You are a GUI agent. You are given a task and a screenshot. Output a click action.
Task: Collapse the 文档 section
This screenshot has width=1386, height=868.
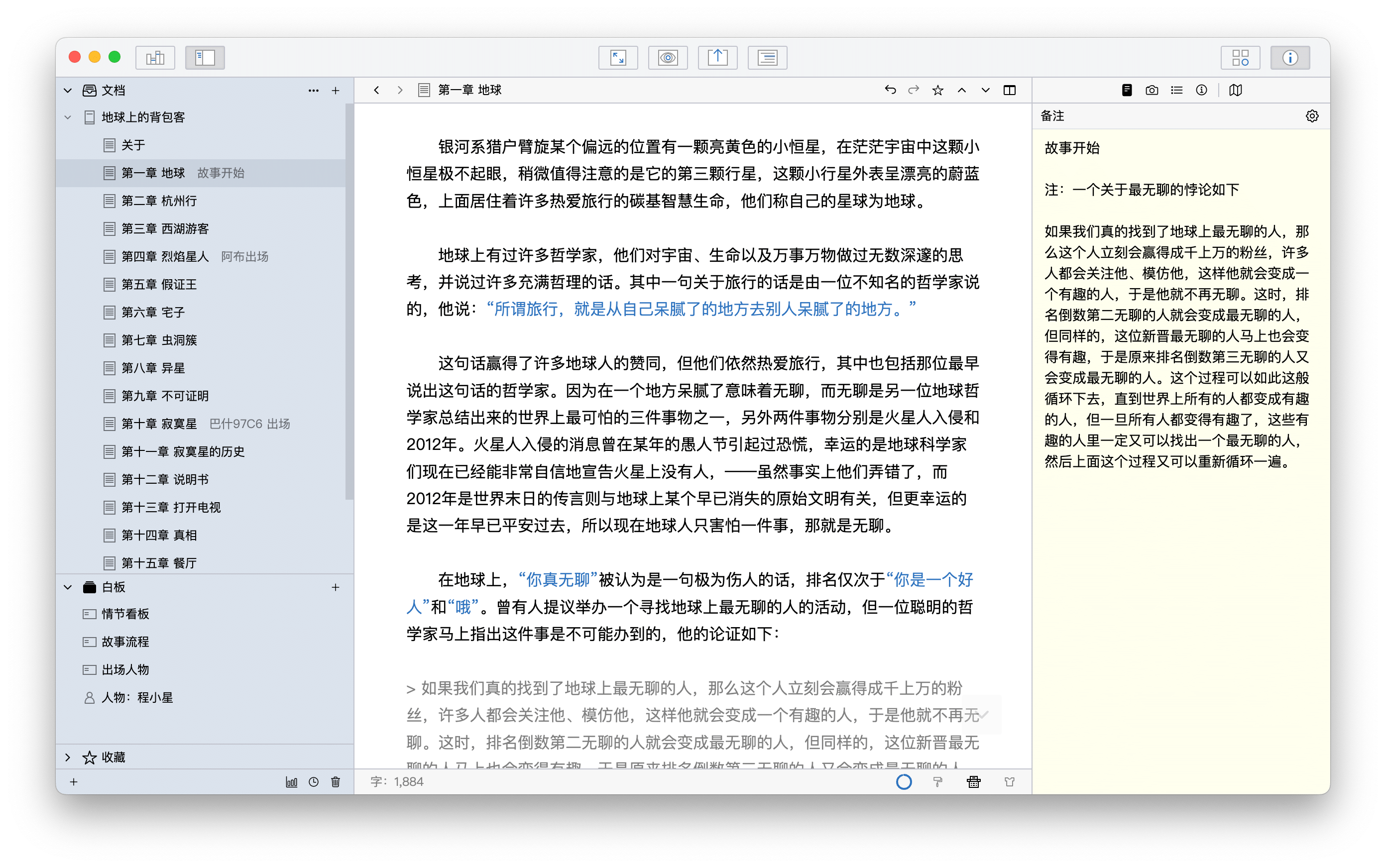68,90
